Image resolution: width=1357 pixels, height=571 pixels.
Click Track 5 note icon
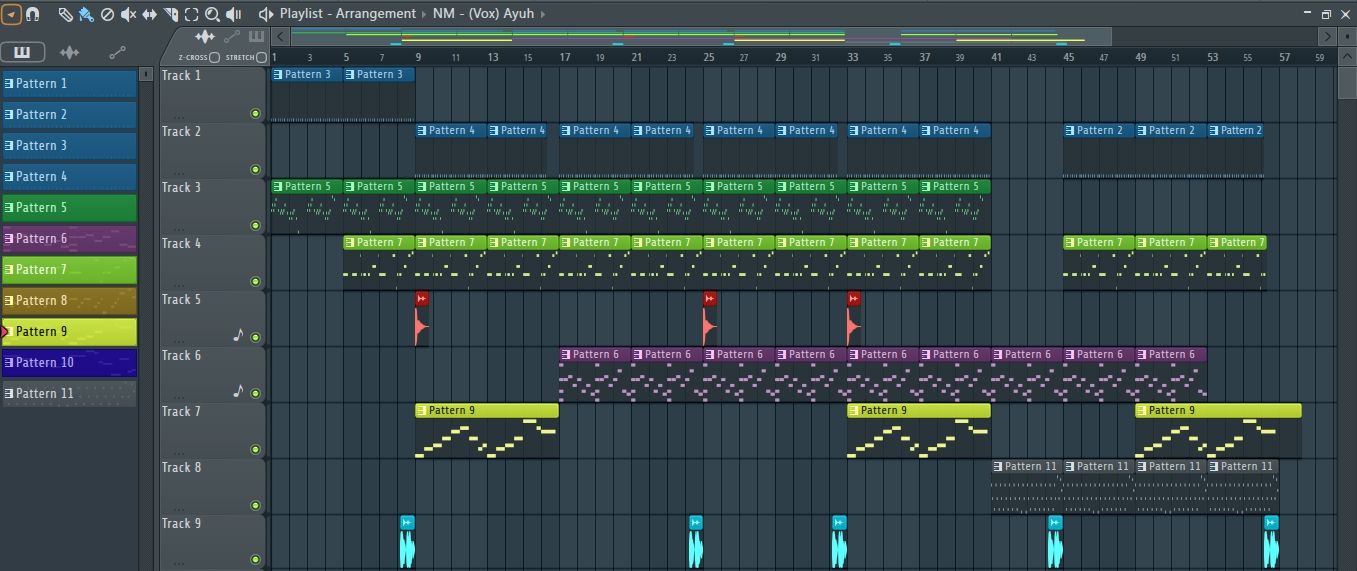pyautogui.click(x=238, y=336)
